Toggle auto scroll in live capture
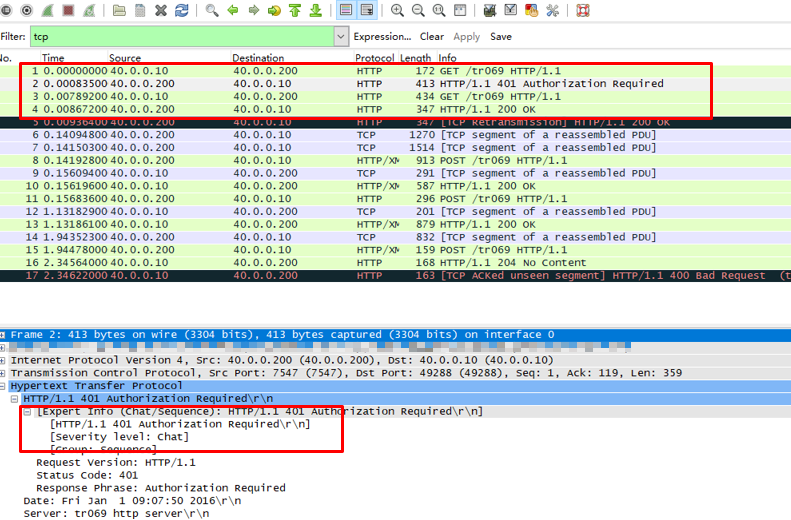Screen dimensions: 791x520 click(367, 10)
